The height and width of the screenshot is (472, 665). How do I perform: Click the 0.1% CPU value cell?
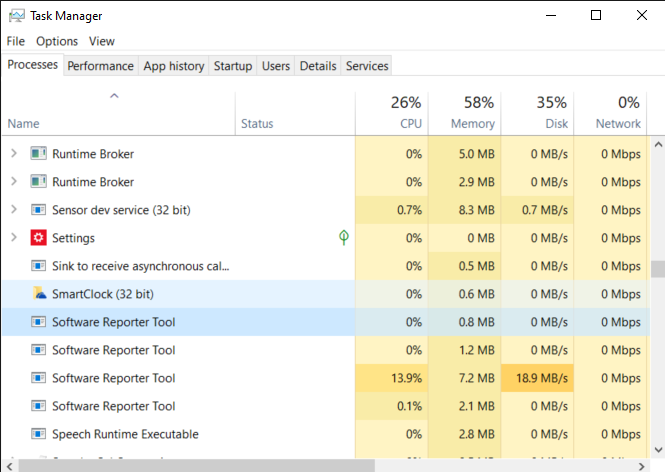pyautogui.click(x=391, y=406)
